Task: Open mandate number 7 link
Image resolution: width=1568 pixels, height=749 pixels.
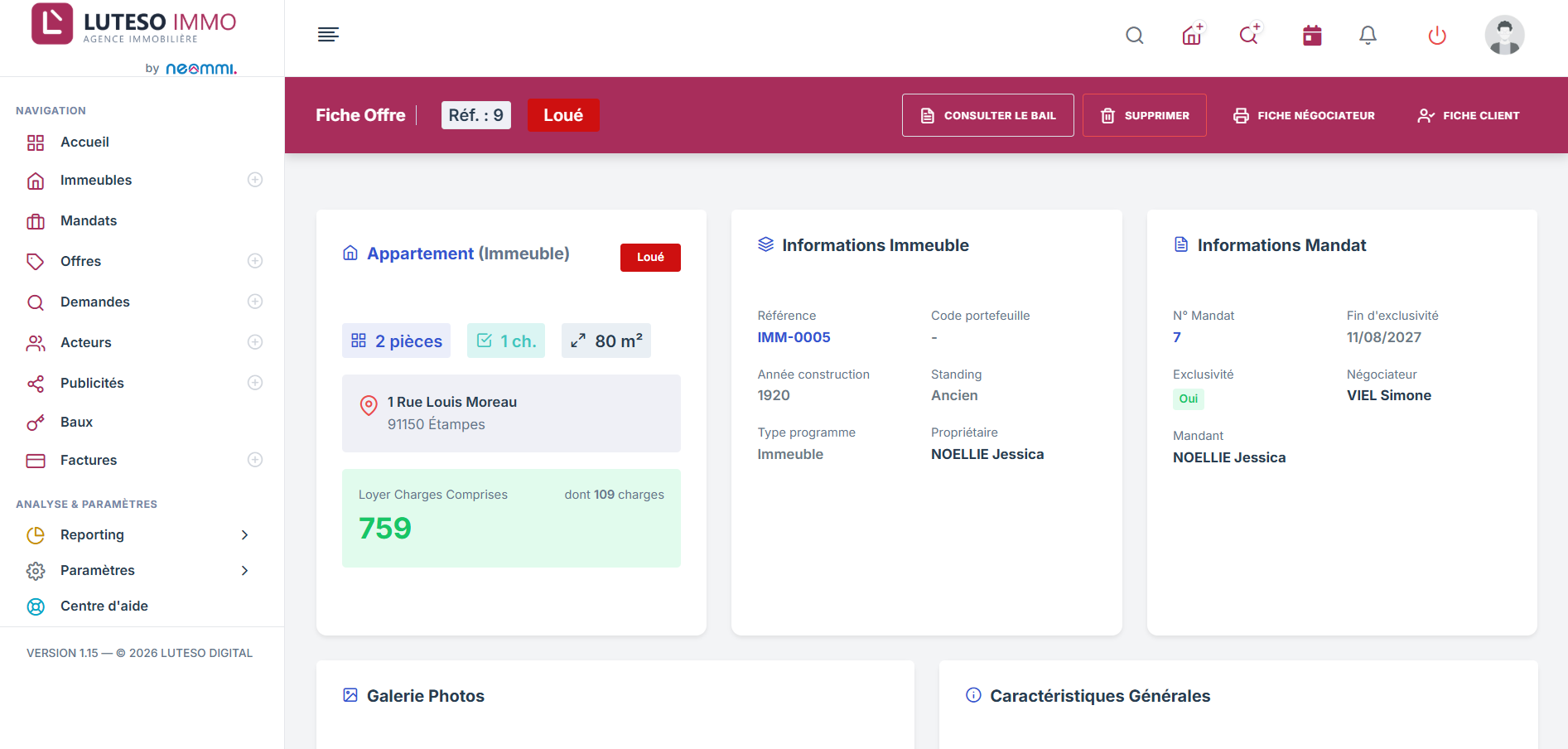Action: 1177,337
